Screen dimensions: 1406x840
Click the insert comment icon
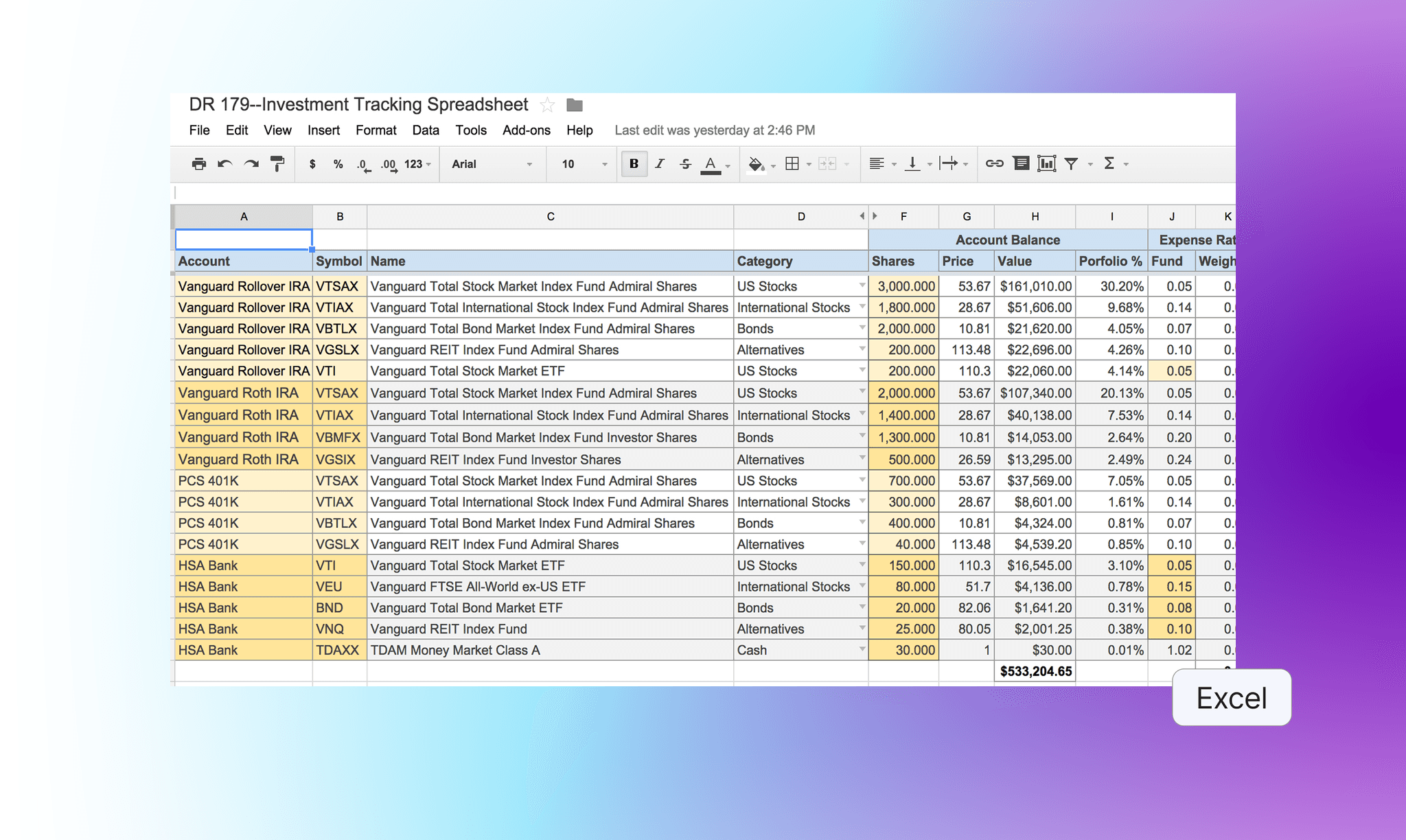click(1021, 163)
